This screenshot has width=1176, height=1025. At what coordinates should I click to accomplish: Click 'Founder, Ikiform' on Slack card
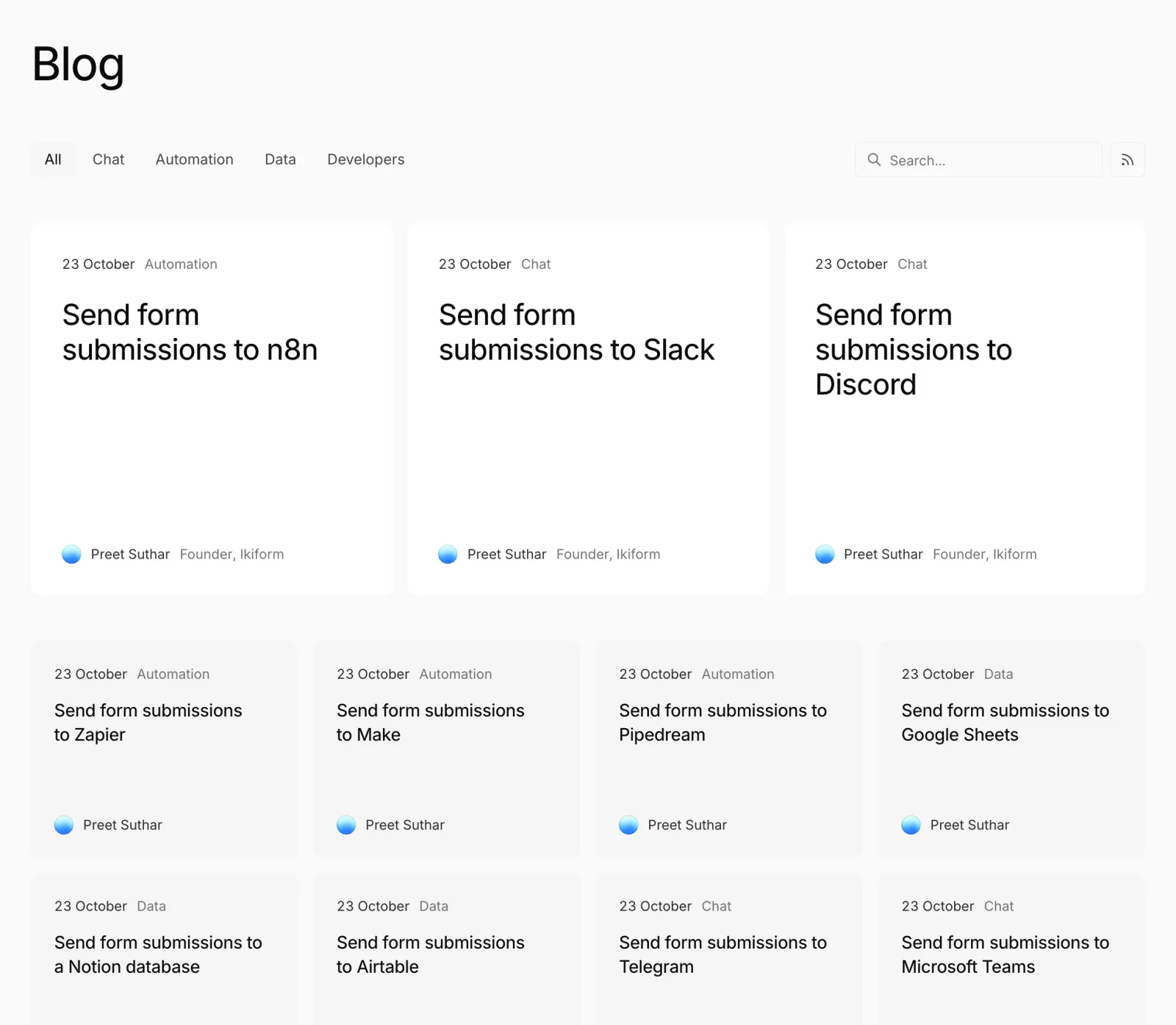608,554
